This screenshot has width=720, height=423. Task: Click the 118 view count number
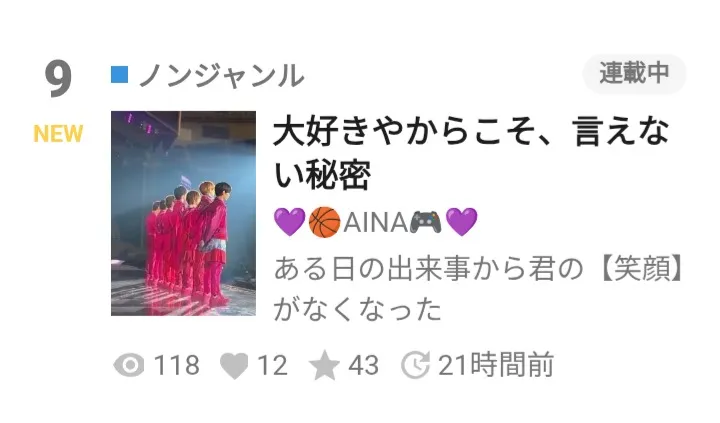pyautogui.click(x=176, y=366)
